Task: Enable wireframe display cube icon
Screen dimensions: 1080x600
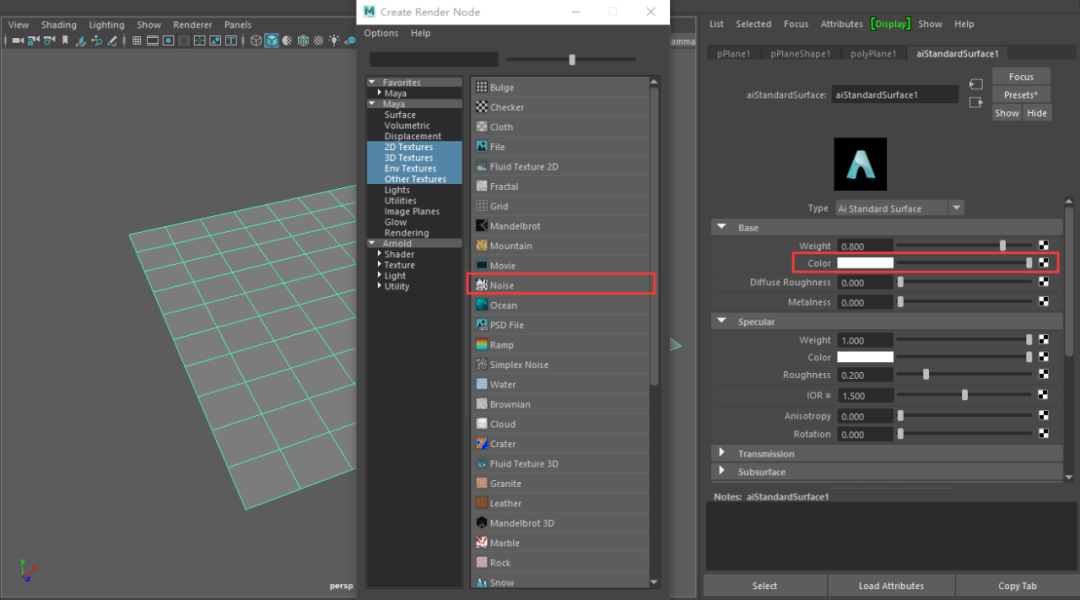Action: tap(256, 41)
